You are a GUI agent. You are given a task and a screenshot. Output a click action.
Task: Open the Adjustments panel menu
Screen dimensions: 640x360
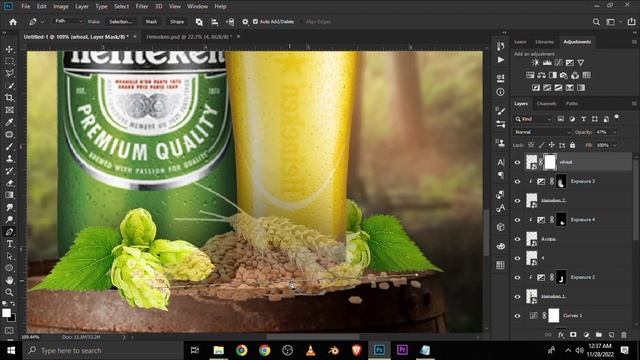634,42
